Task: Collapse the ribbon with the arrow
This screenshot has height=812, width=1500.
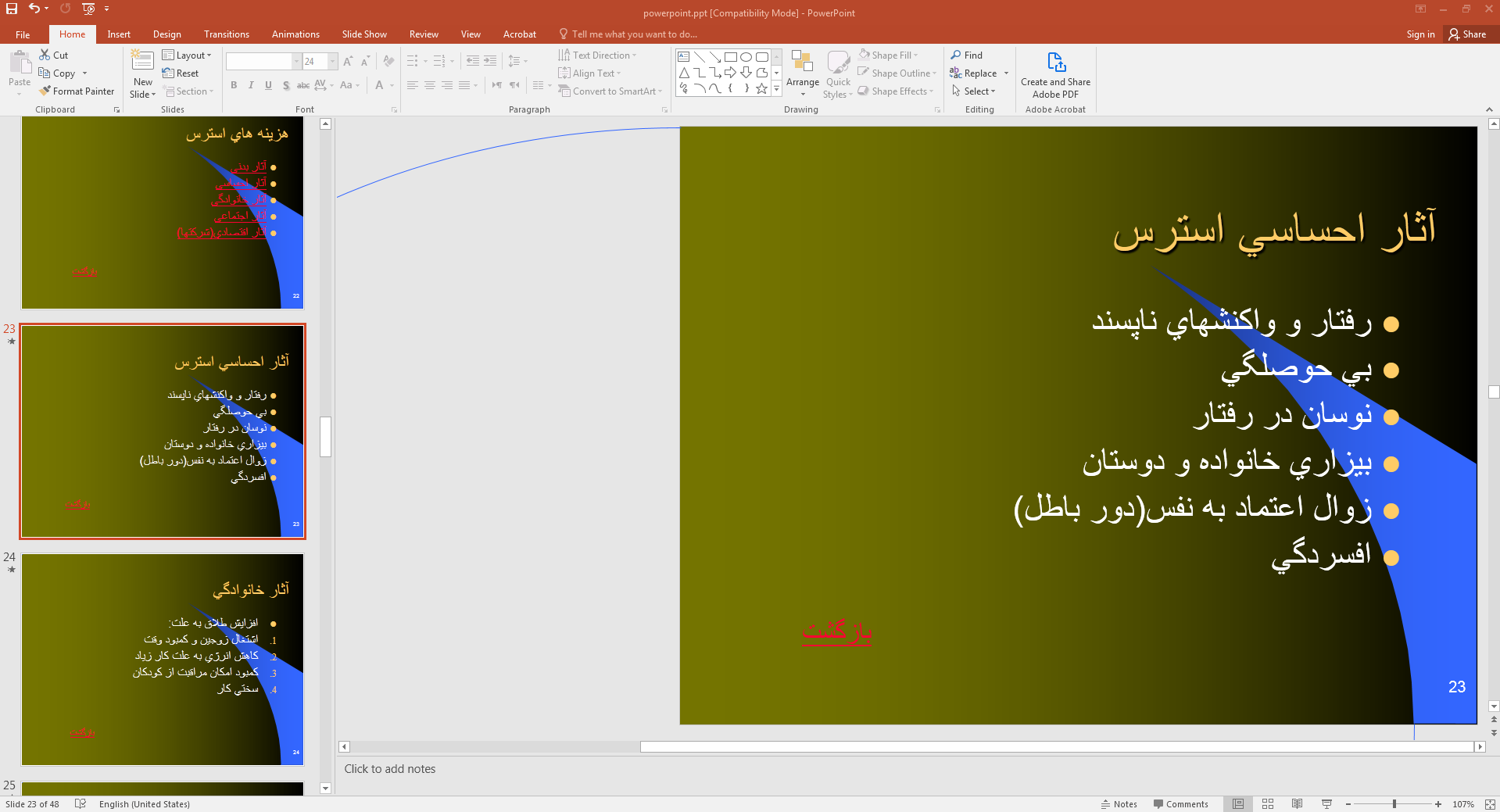Action: tap(1488, 109)
